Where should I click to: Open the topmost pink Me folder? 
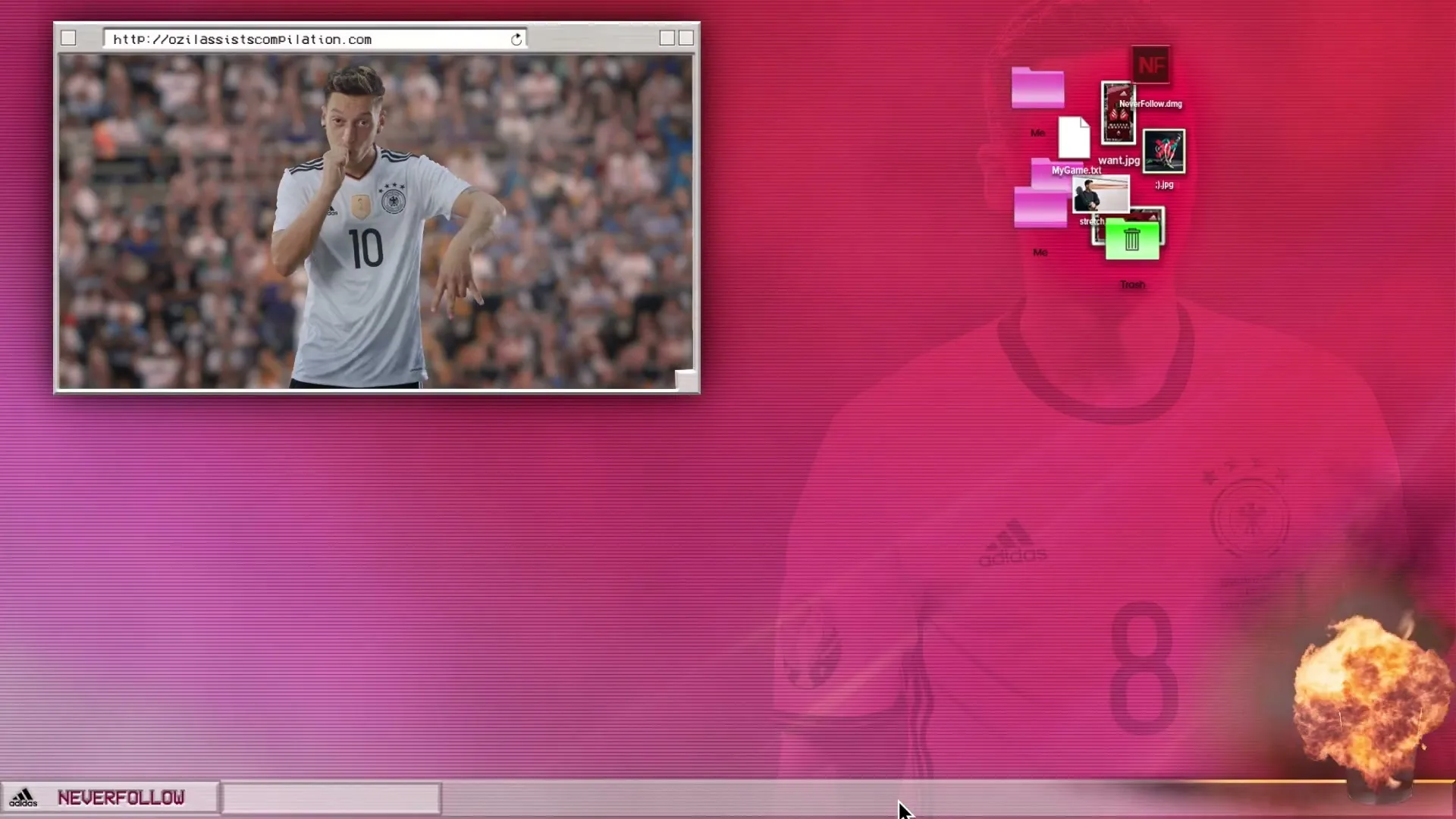pos(1037,88)
